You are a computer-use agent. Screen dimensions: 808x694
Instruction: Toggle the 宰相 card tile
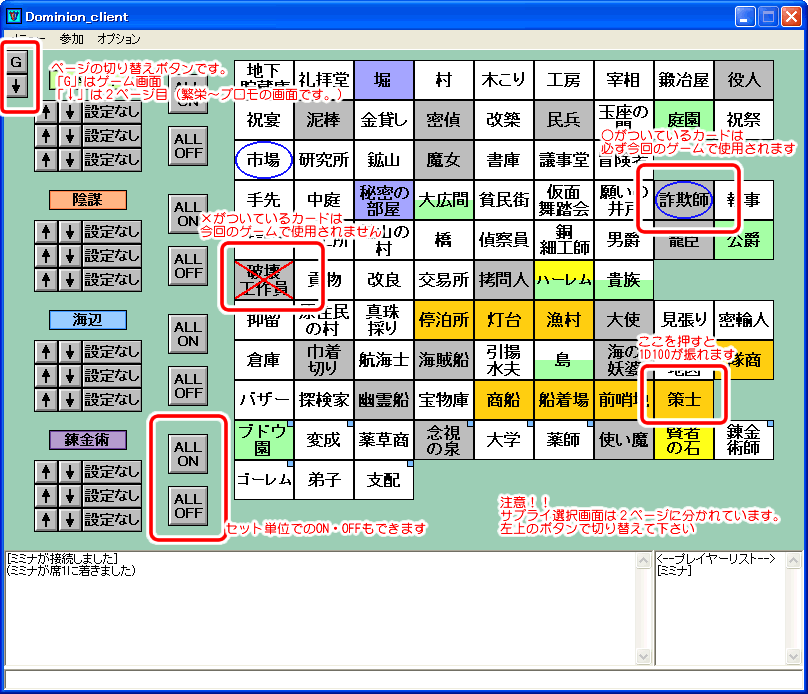623,80
